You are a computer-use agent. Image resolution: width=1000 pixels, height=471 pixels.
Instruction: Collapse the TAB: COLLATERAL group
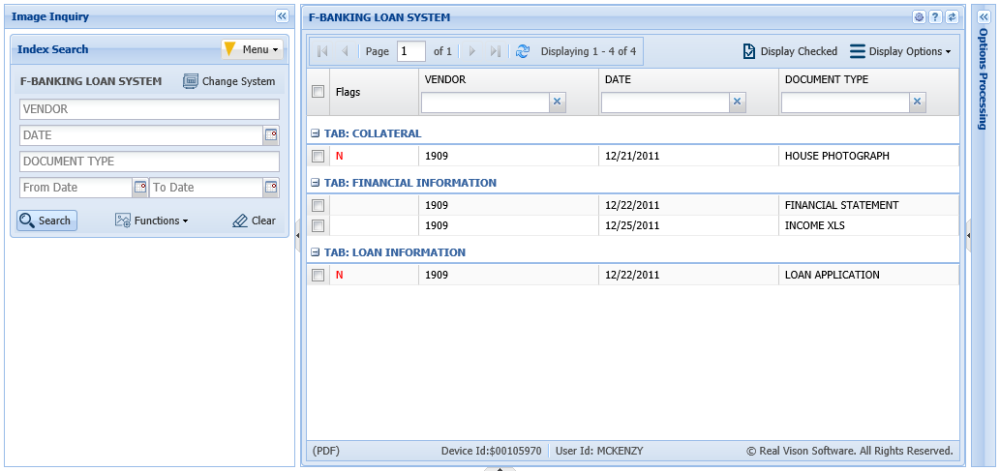(x=314, y=134)
